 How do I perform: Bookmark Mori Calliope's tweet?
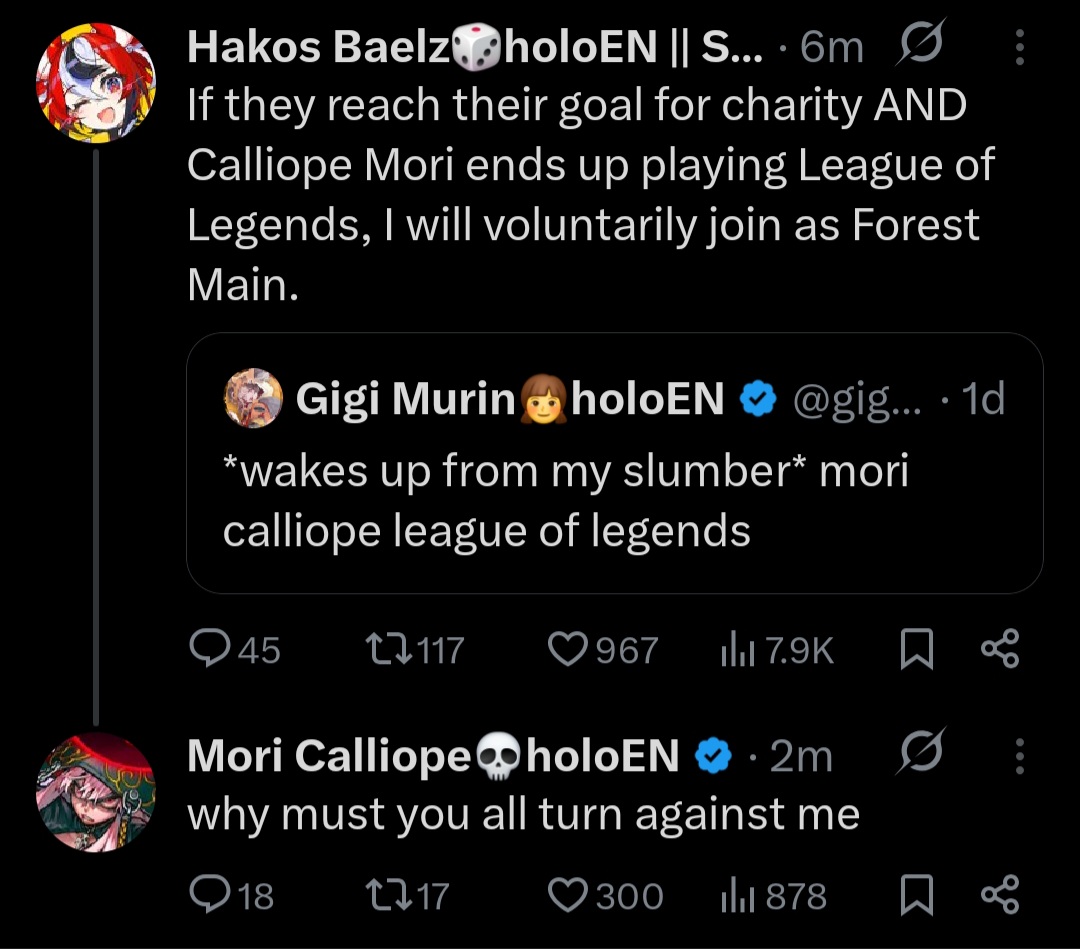(916, 895)
